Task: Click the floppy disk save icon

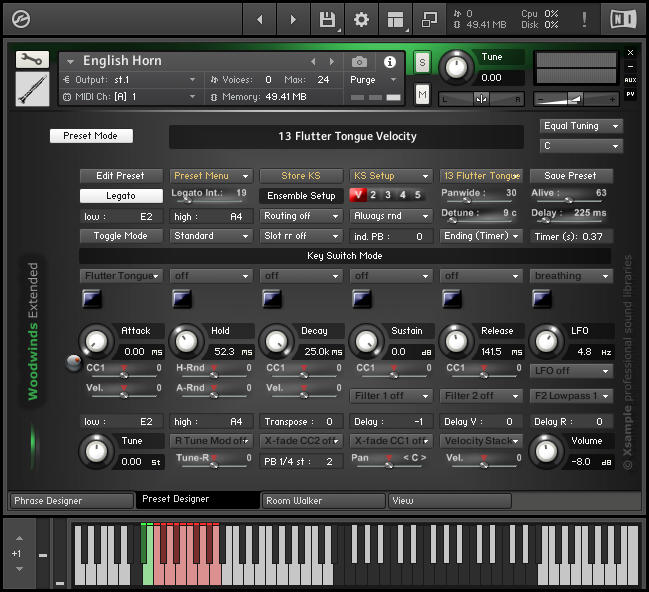Action: point(327,19)
